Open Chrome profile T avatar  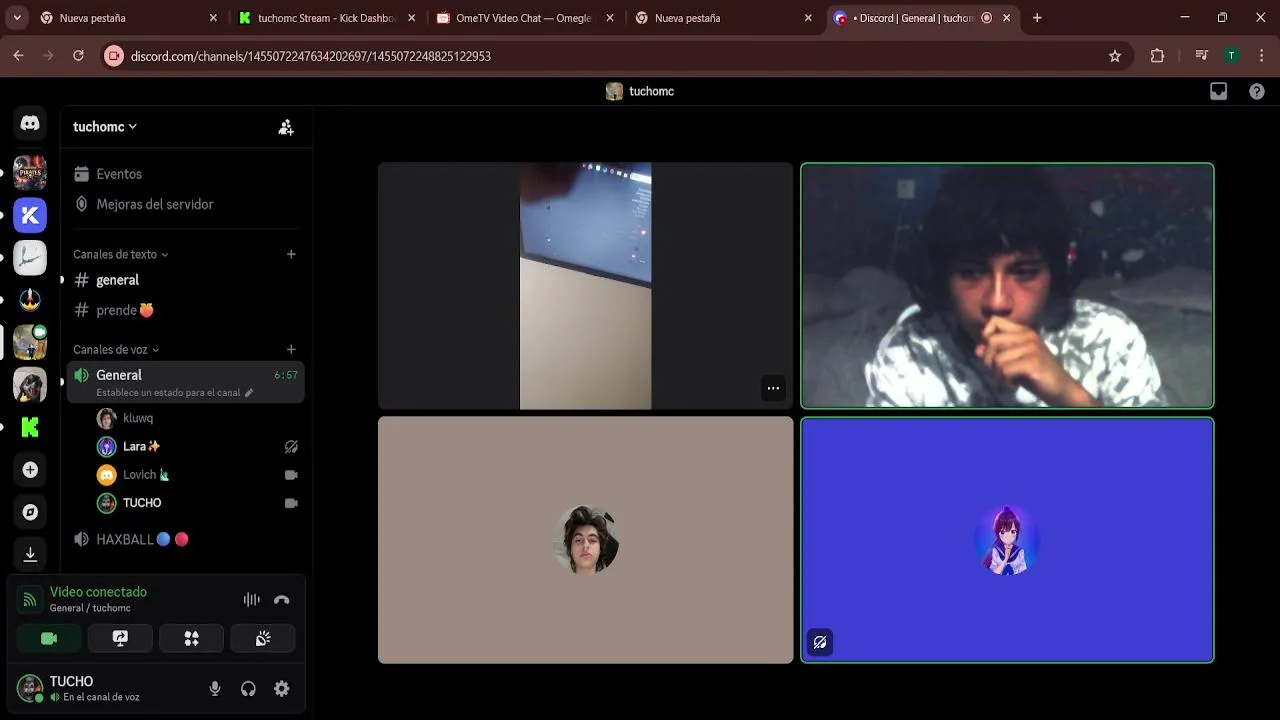tap(1232, 56)
